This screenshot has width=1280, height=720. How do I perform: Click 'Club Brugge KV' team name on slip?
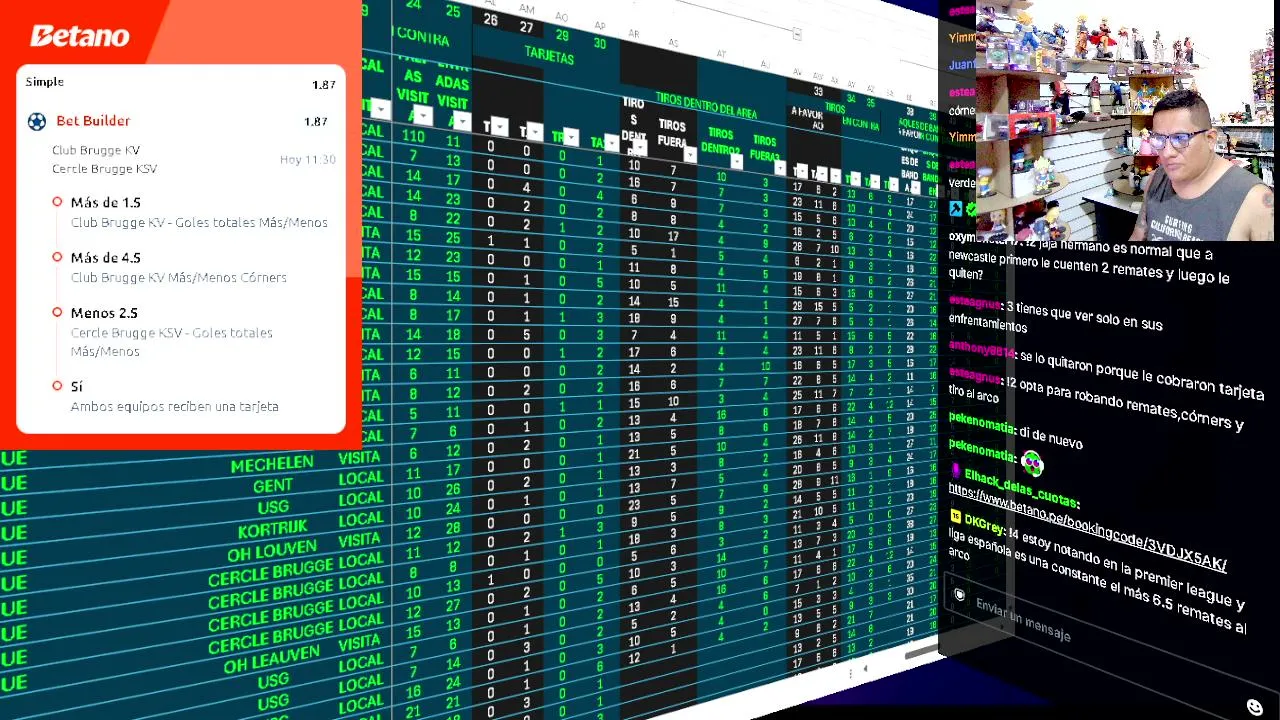pos(96,150)
